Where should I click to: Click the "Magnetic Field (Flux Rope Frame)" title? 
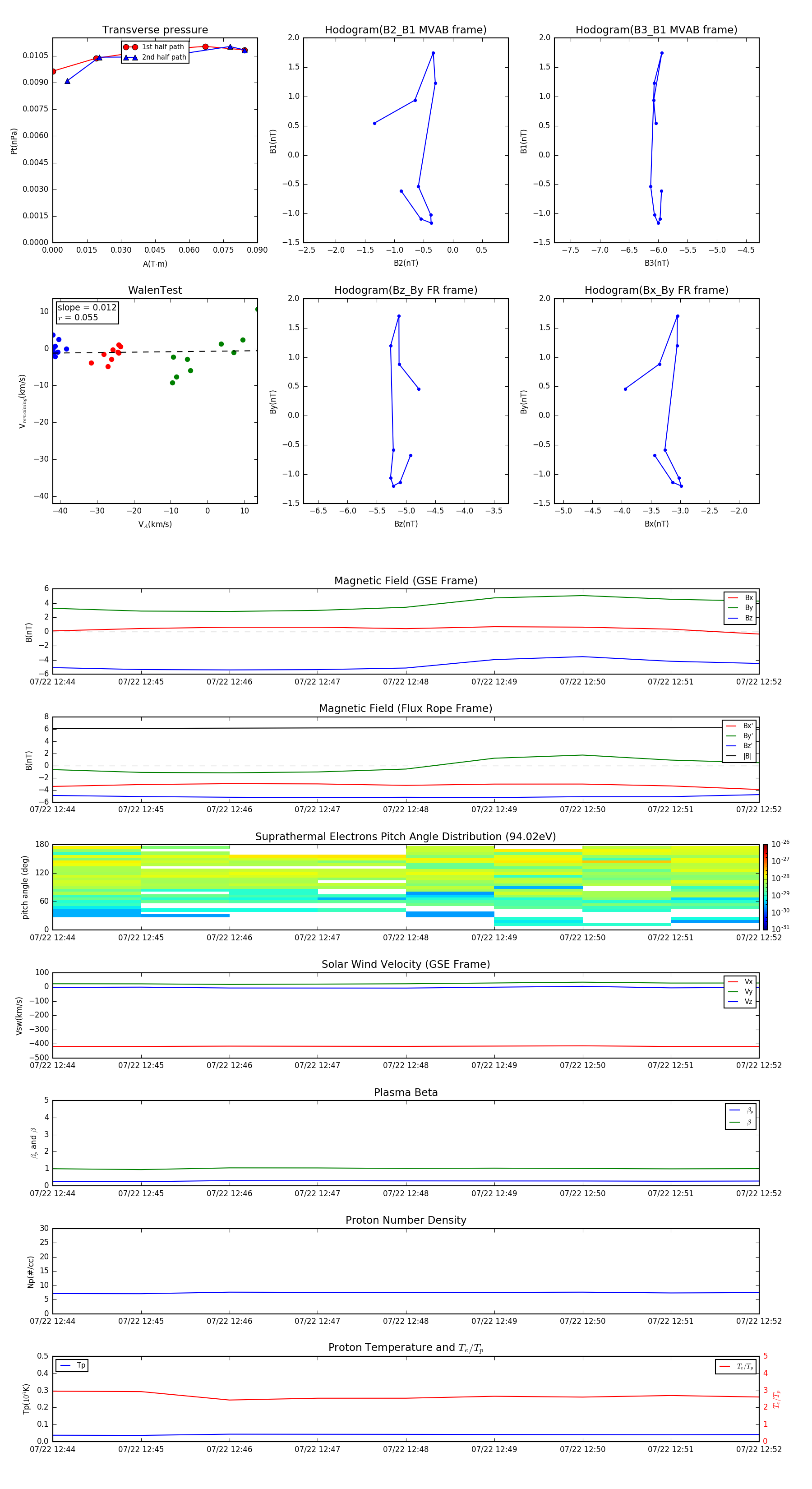(x=406, y=709)
